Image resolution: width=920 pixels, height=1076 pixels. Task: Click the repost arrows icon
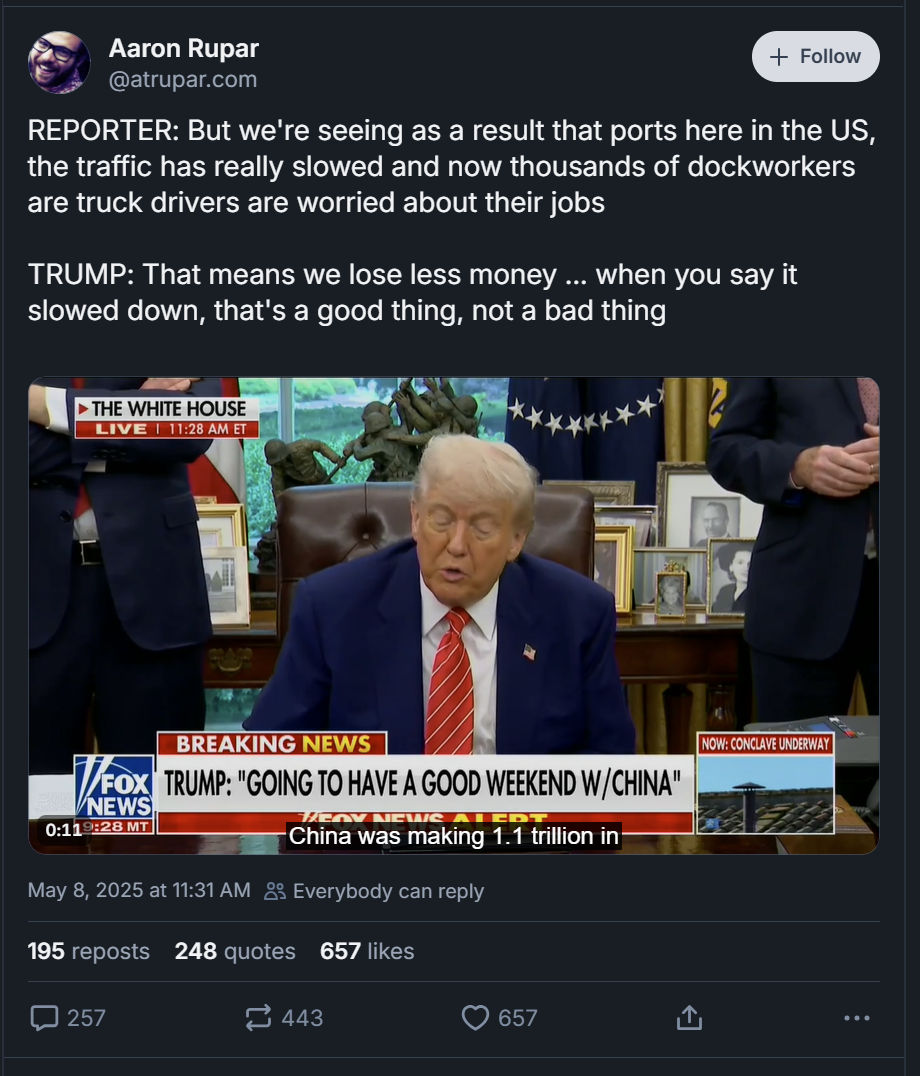[259, 1018]
